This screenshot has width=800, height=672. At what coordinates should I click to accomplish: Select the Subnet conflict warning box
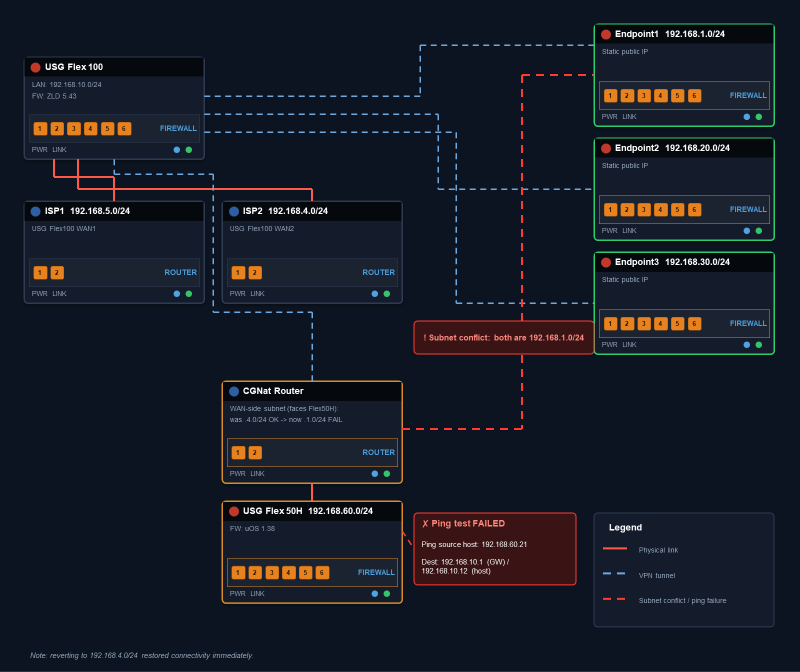(x=504, y=338)
